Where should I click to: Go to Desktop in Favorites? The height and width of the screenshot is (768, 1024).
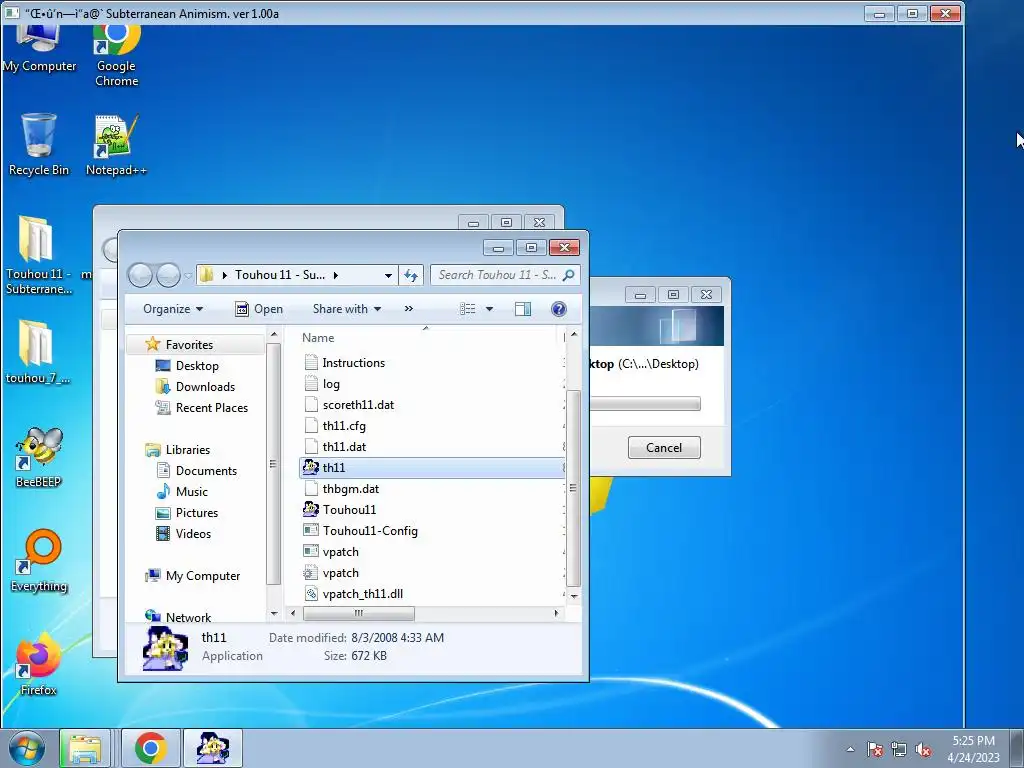pos(197,366)
